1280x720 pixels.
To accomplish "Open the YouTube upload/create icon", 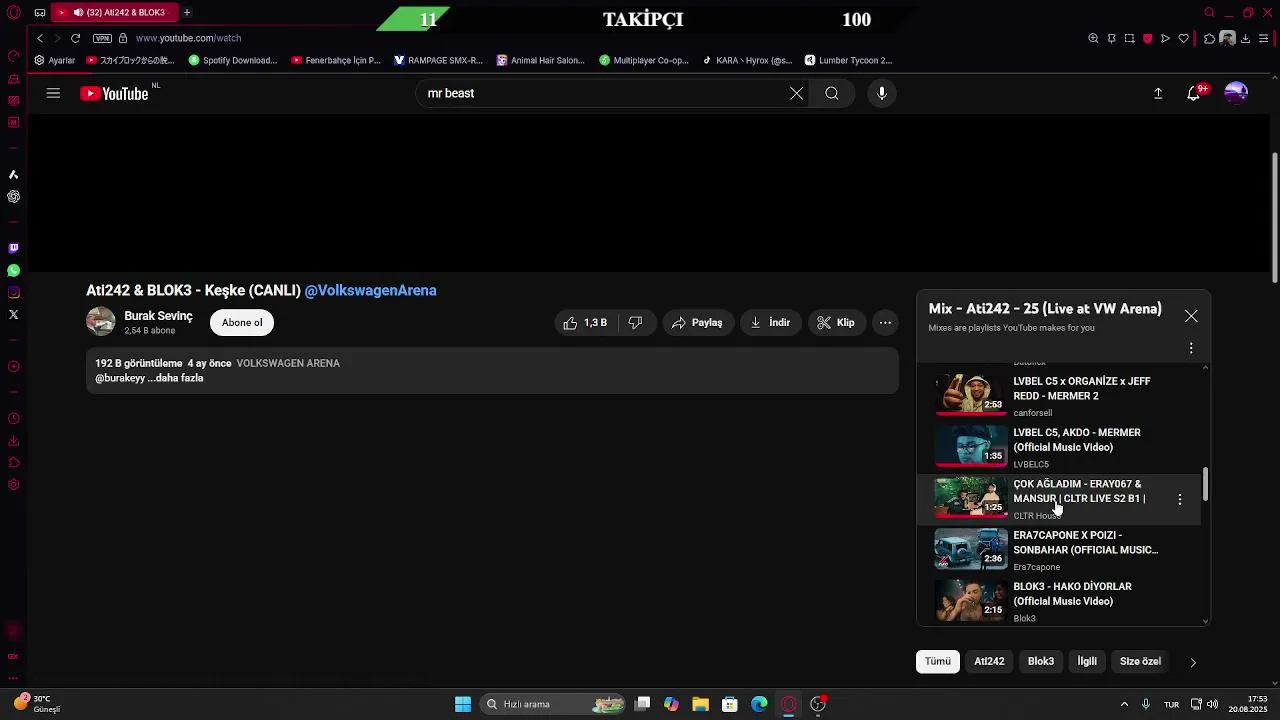I will click(x=1158, y=93).
